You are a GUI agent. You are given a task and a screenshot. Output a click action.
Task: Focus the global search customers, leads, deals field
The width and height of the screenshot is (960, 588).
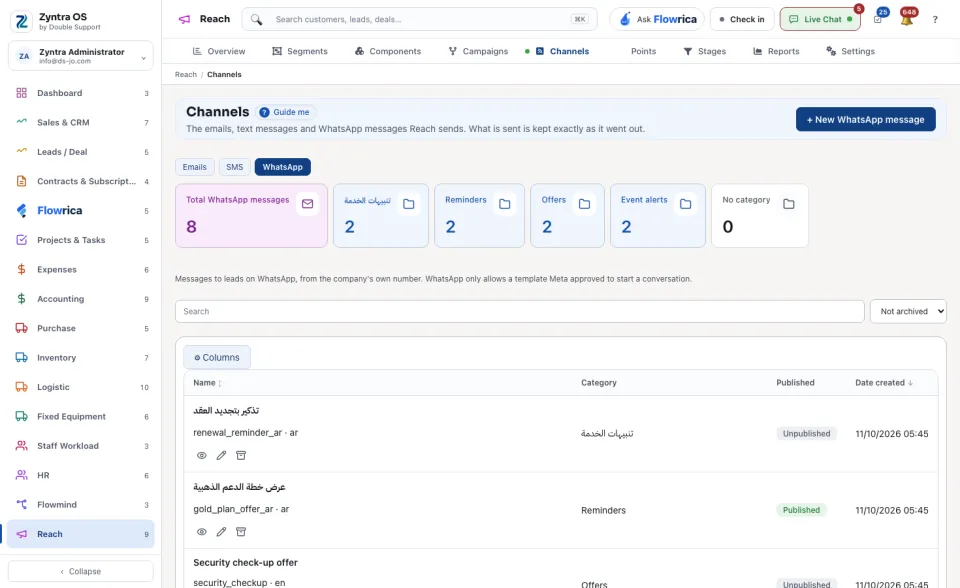(x=419, y=19)
